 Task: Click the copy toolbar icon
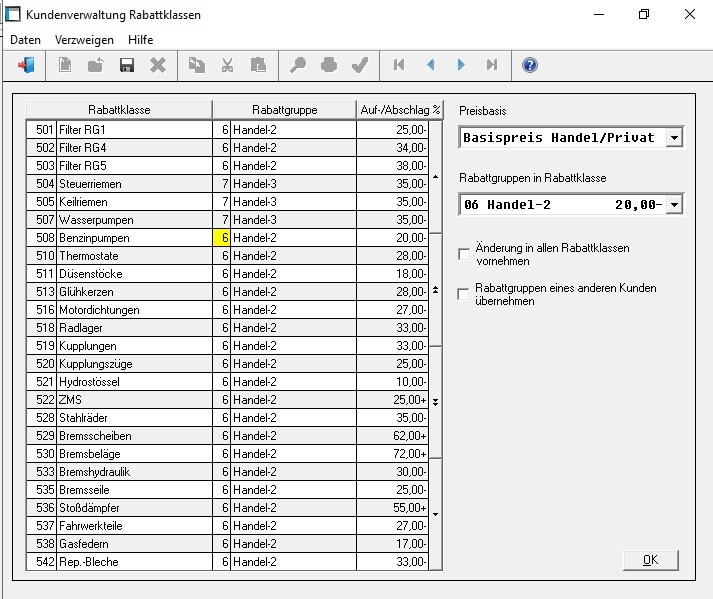pyautogui.click(x=196, y=65)
